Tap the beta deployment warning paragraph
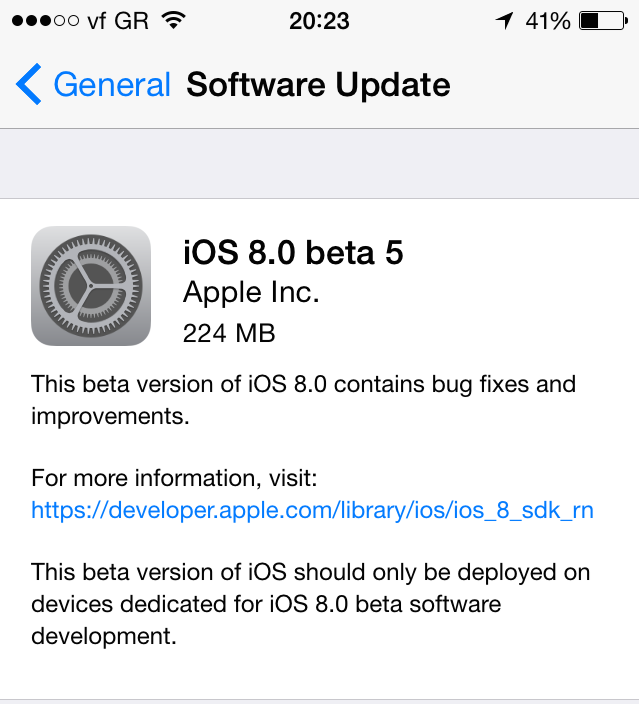Screen dimensions: 639x704 point(310,604)
